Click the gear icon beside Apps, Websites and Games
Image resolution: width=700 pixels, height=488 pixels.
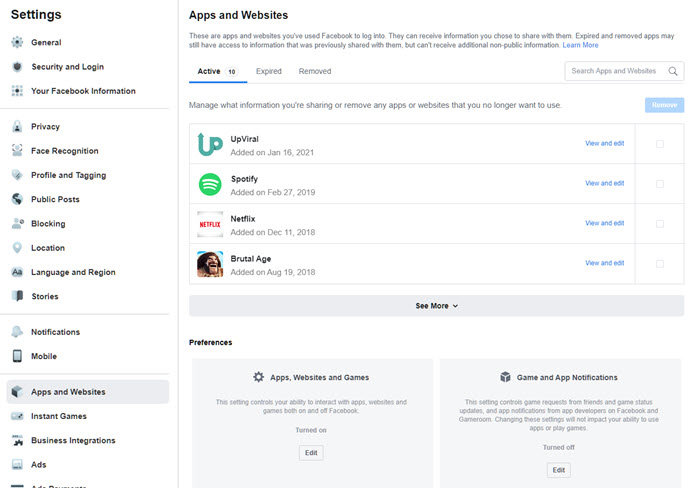[258, 377]
